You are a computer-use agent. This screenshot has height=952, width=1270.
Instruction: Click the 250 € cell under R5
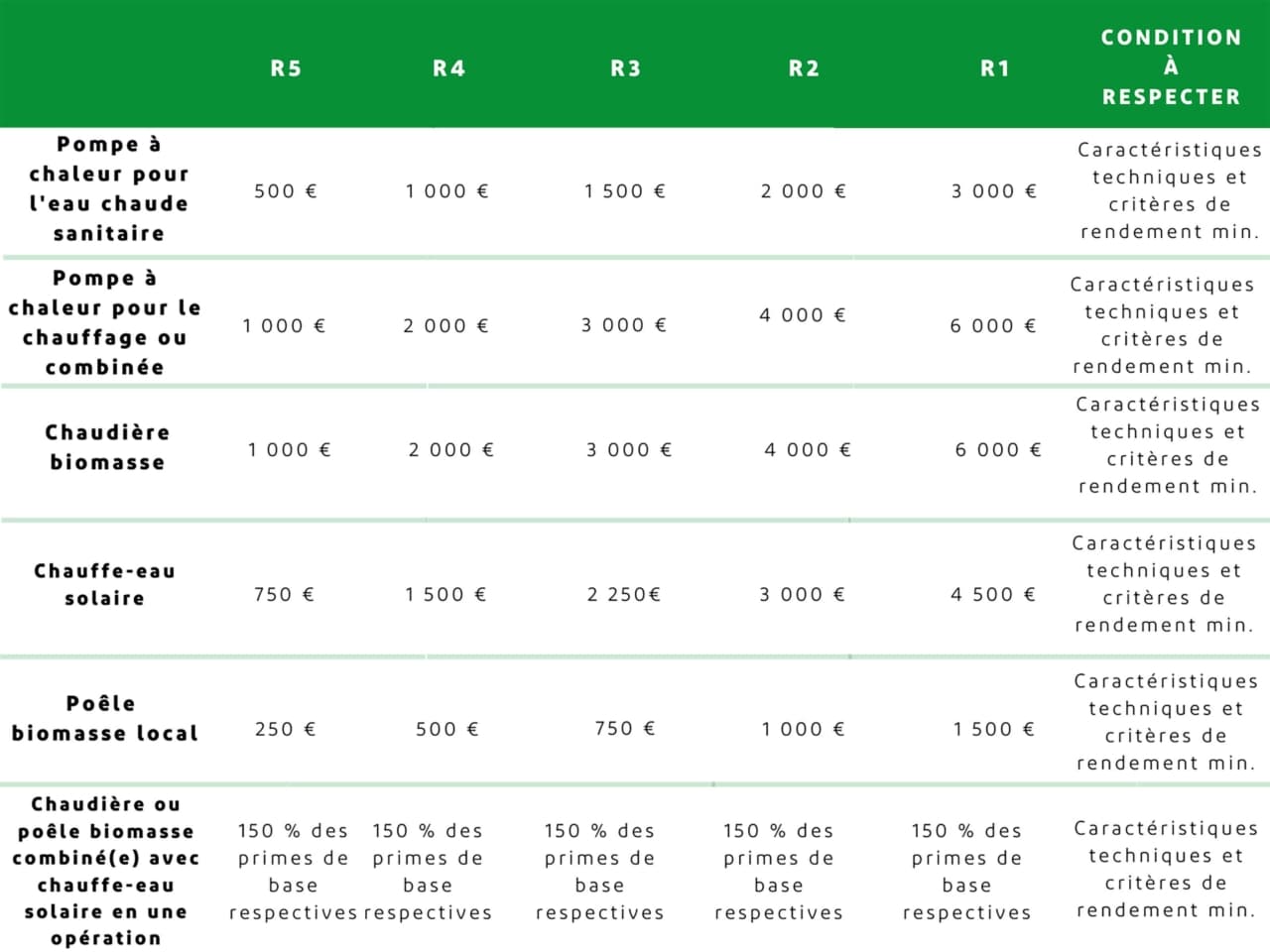pos(286,729)
